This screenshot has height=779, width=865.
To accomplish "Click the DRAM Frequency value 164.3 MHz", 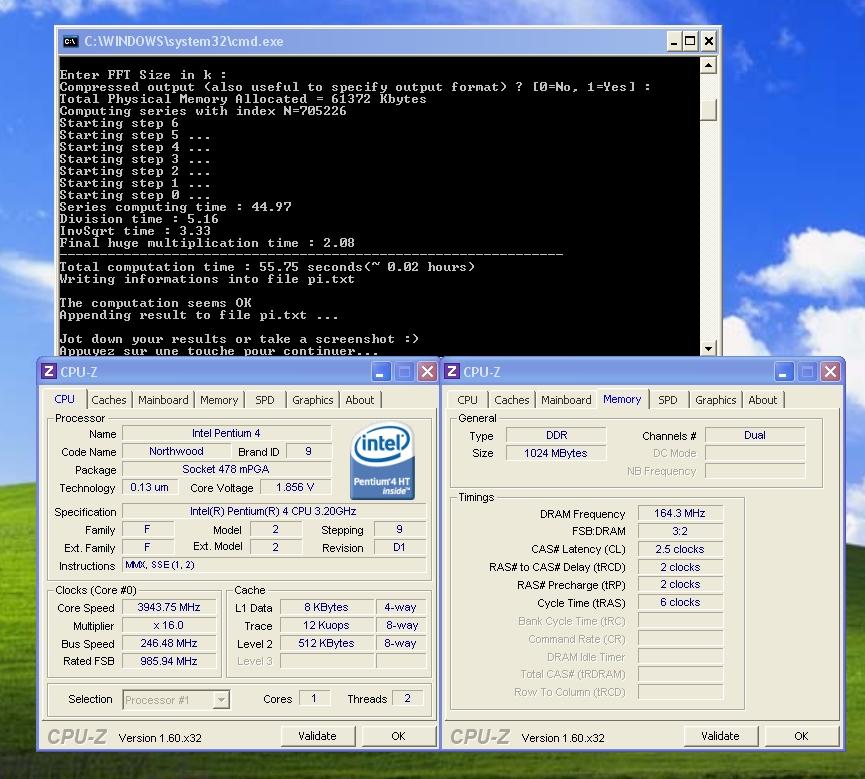I will tap(680, 513).
